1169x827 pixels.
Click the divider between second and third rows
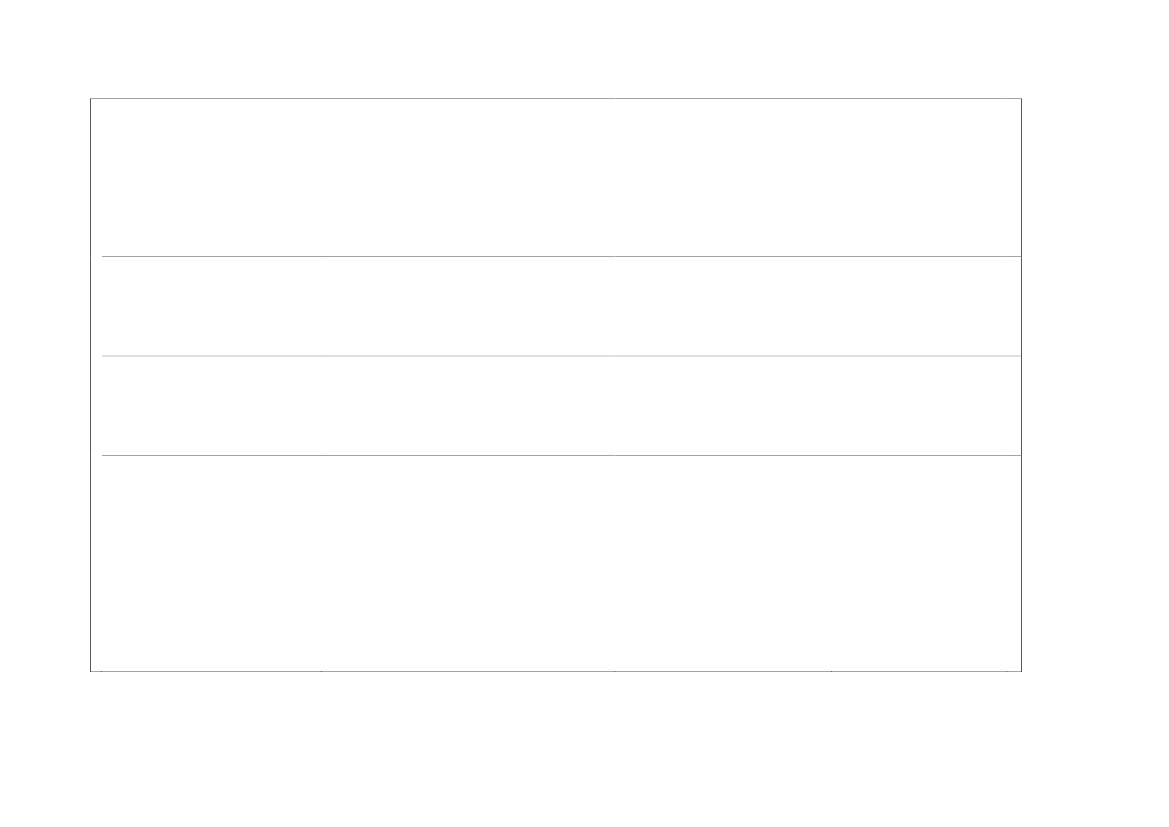click(560, 356)
